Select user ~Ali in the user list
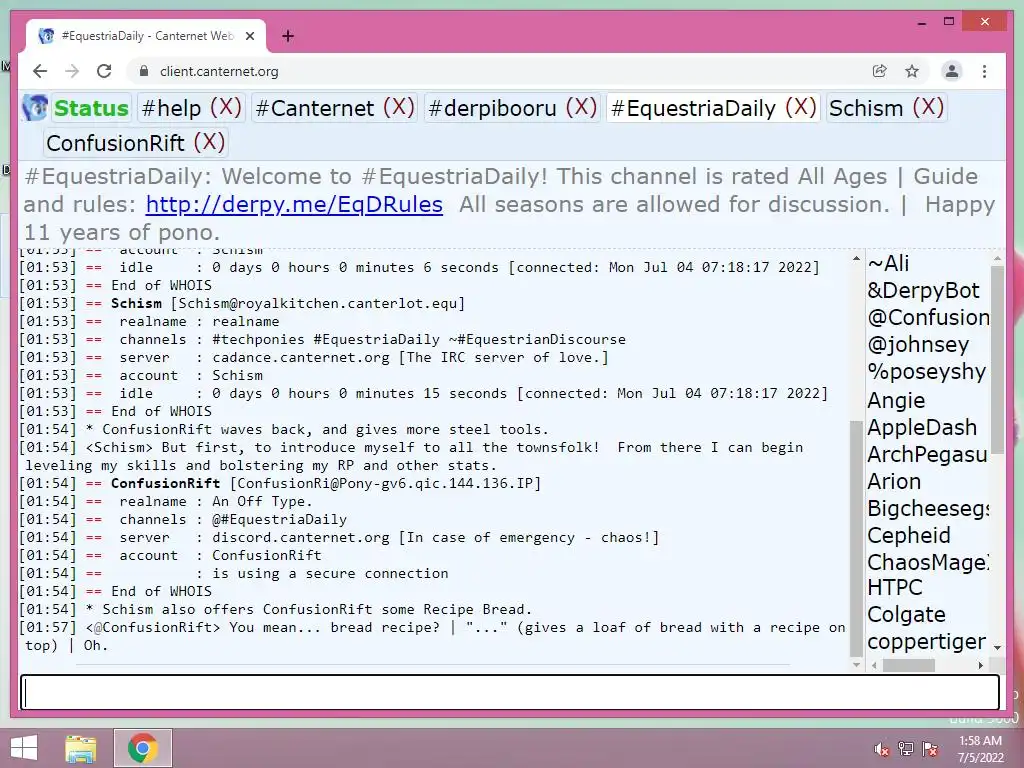 point(888,263)
